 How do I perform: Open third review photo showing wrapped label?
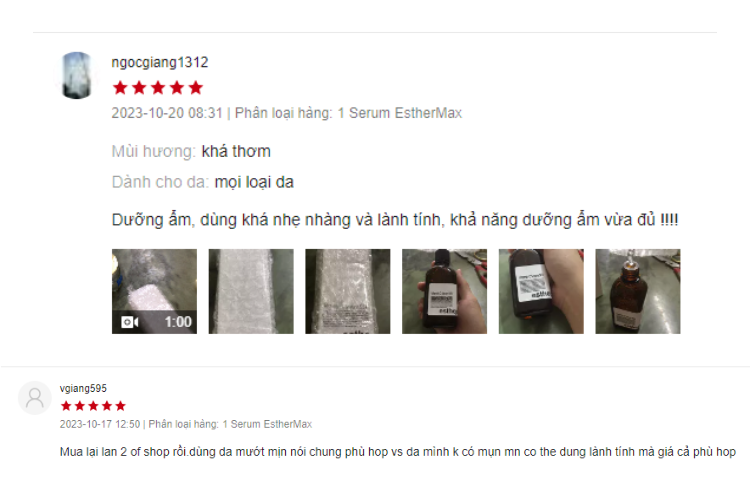(348, 291)
